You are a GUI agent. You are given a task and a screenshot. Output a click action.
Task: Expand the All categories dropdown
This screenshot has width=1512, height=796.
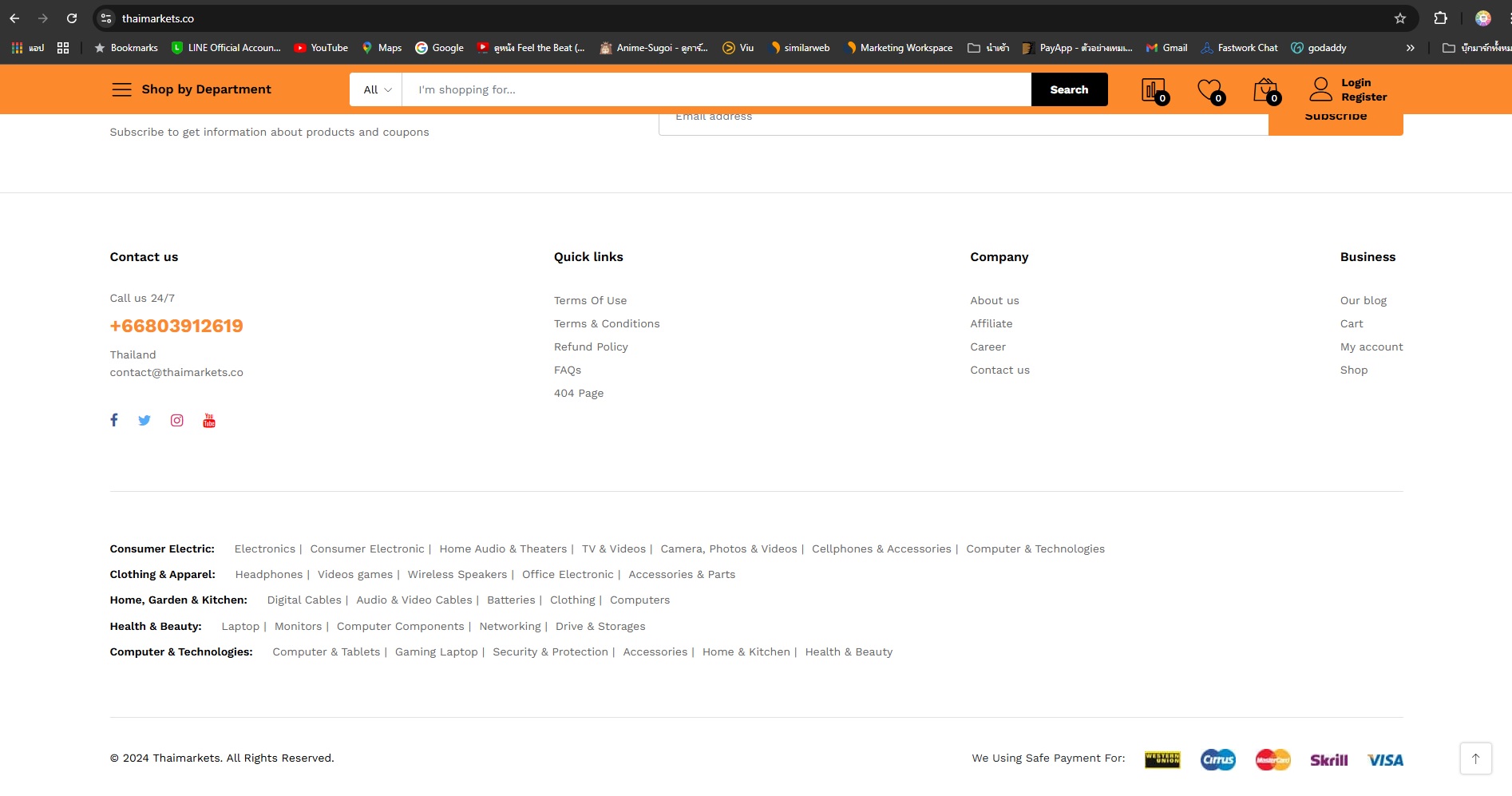click(x=376, y=89)
